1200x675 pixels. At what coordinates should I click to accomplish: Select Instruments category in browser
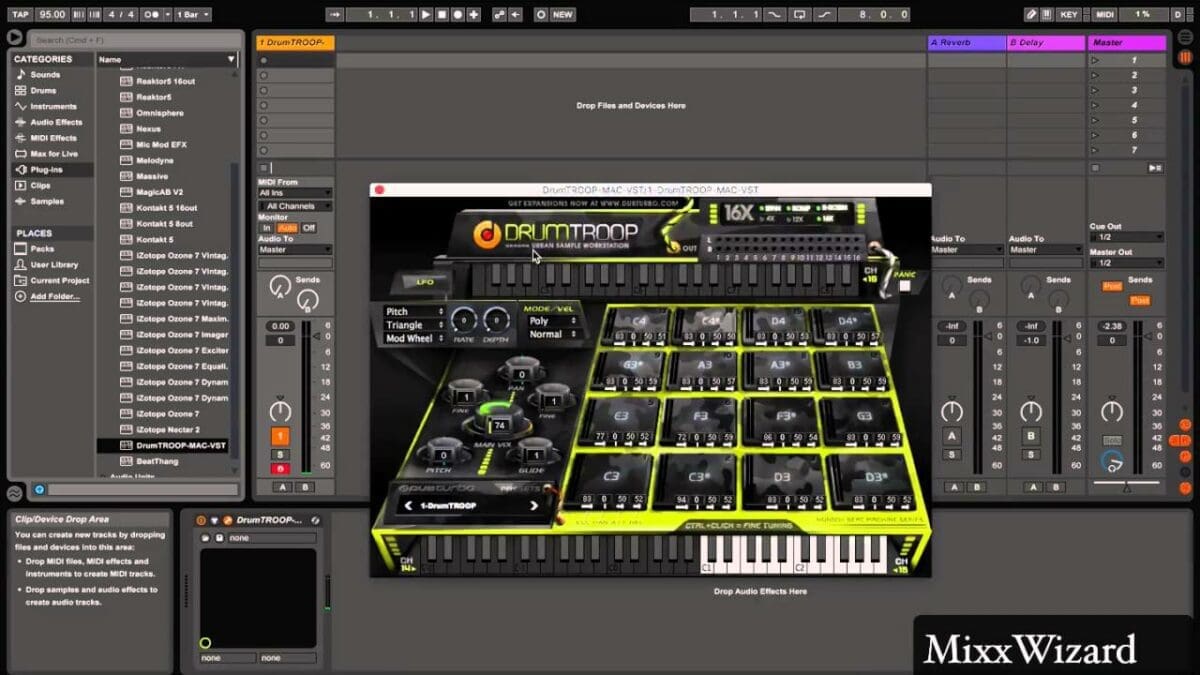point(53,106)
